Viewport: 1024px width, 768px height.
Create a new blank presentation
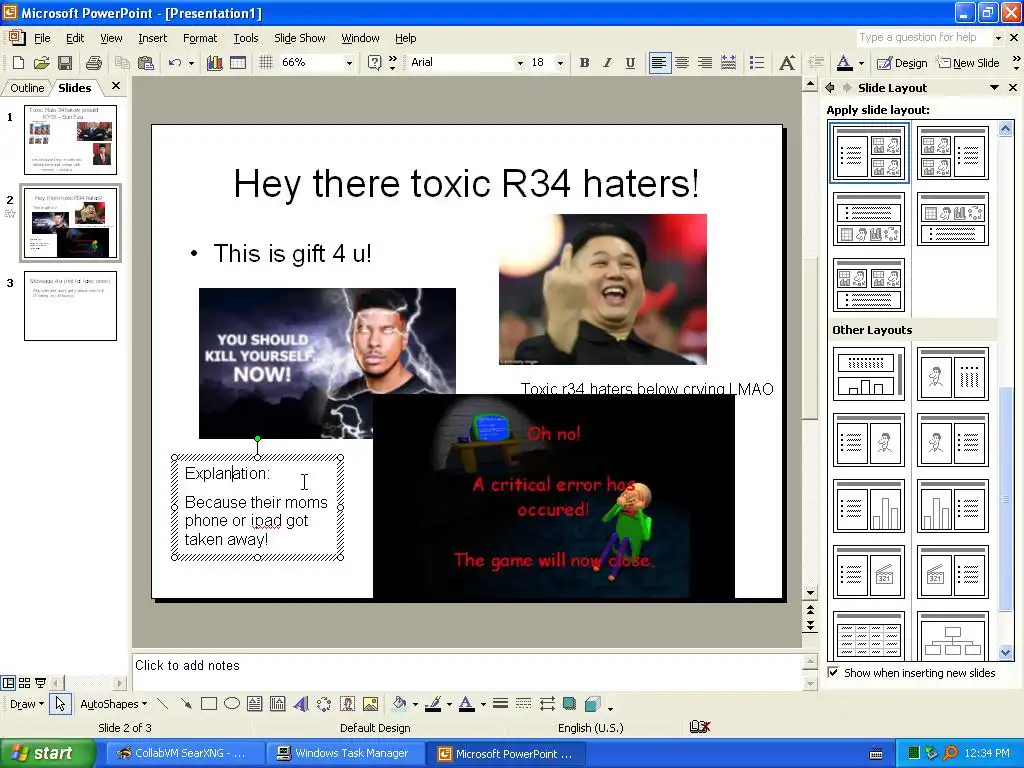(18, 63)
